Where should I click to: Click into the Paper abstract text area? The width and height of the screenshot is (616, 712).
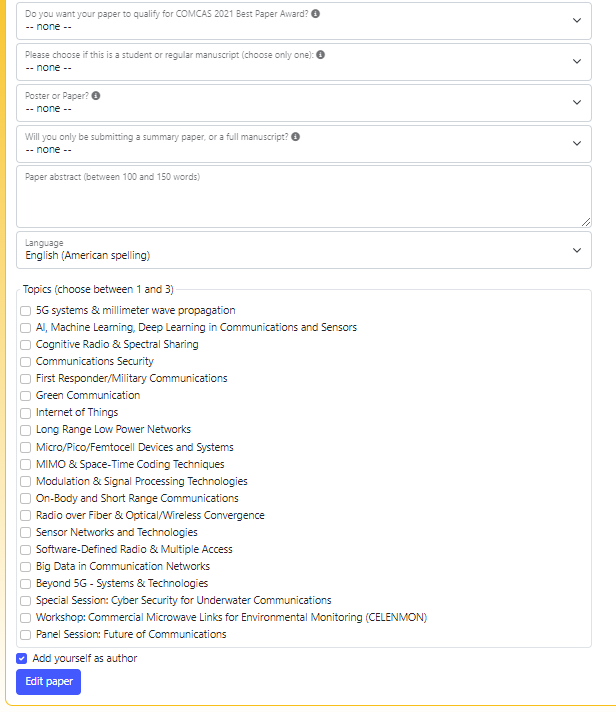(304, 197)
